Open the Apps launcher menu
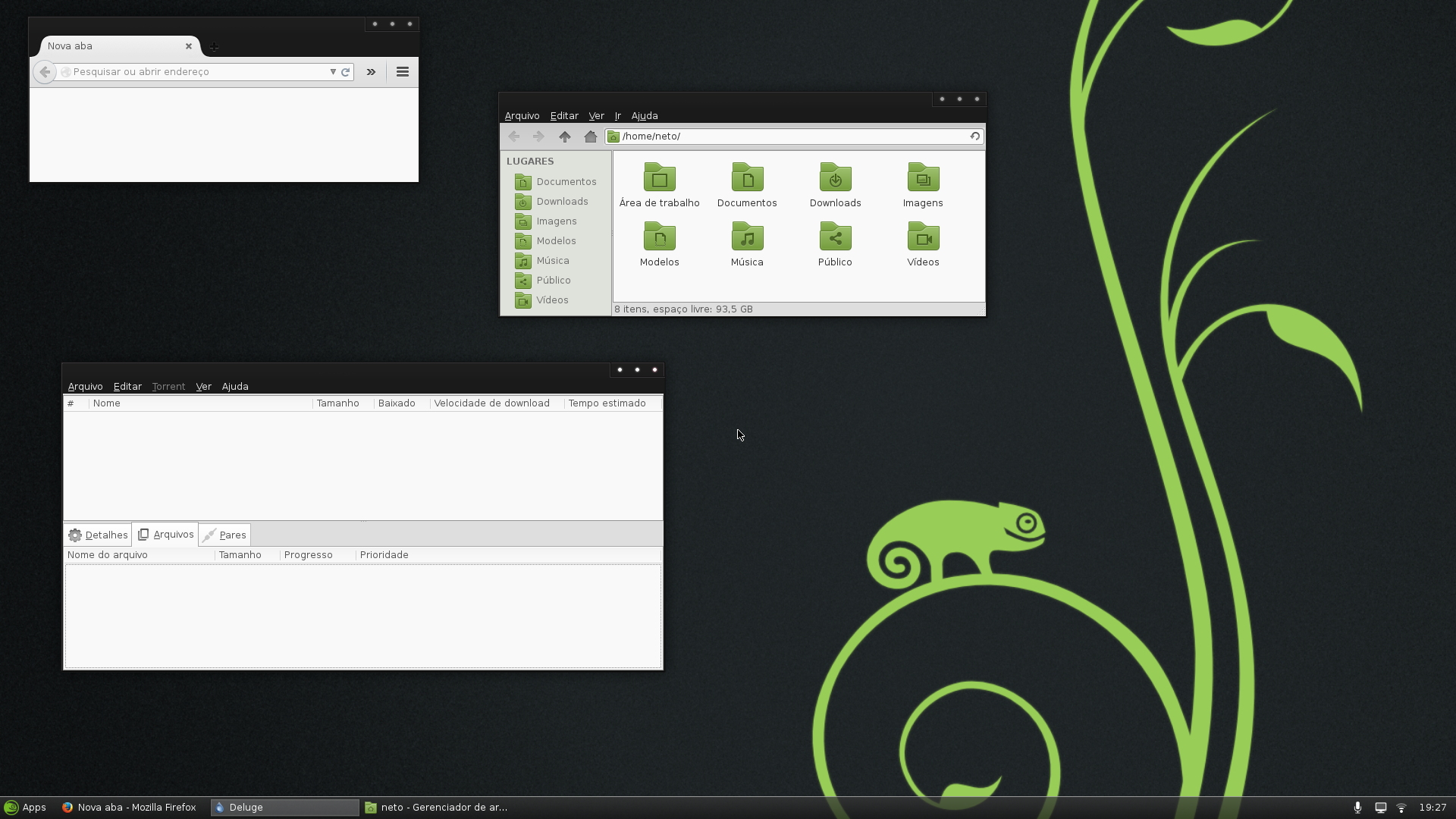 [x=25, y=808]
